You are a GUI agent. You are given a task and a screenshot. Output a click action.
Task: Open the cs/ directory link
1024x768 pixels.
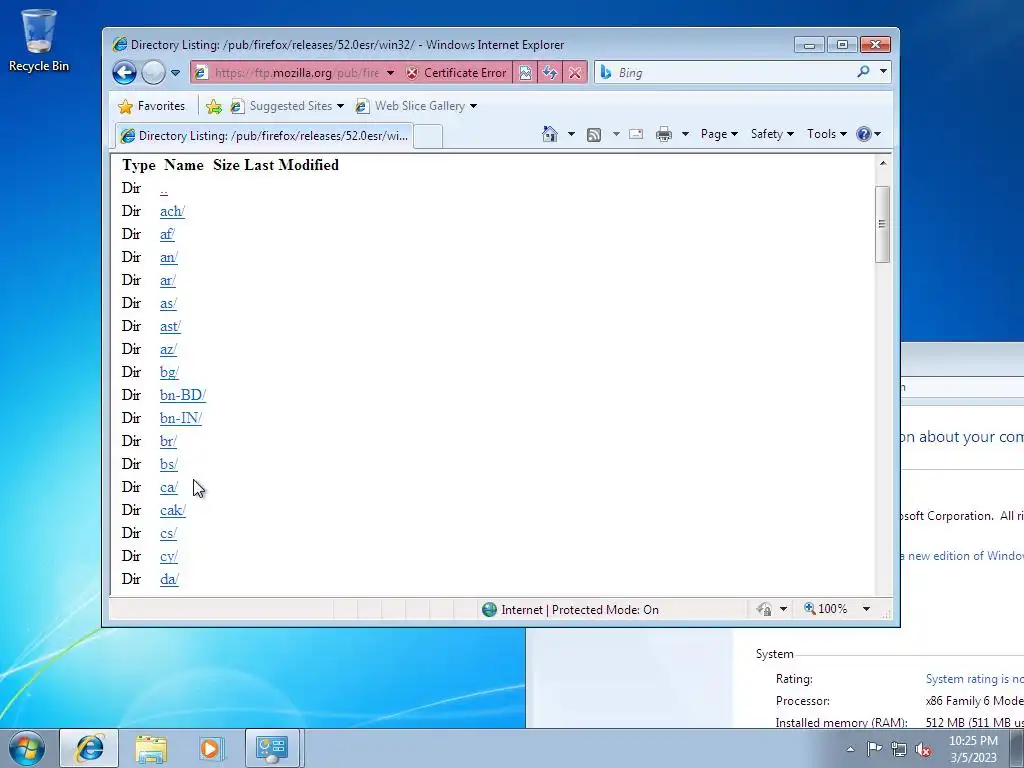168,533
